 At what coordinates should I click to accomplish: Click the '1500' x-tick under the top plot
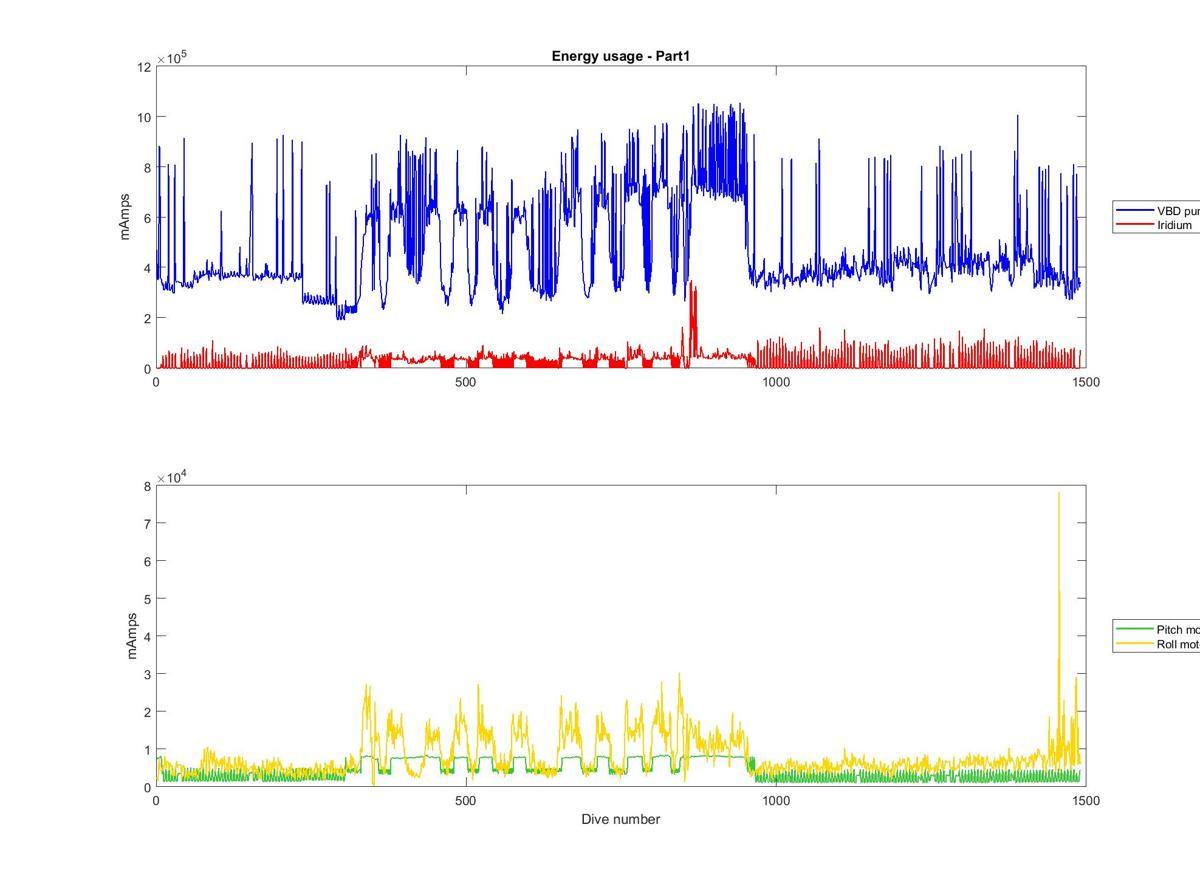pyautogui.click(x=1085, y=382)
